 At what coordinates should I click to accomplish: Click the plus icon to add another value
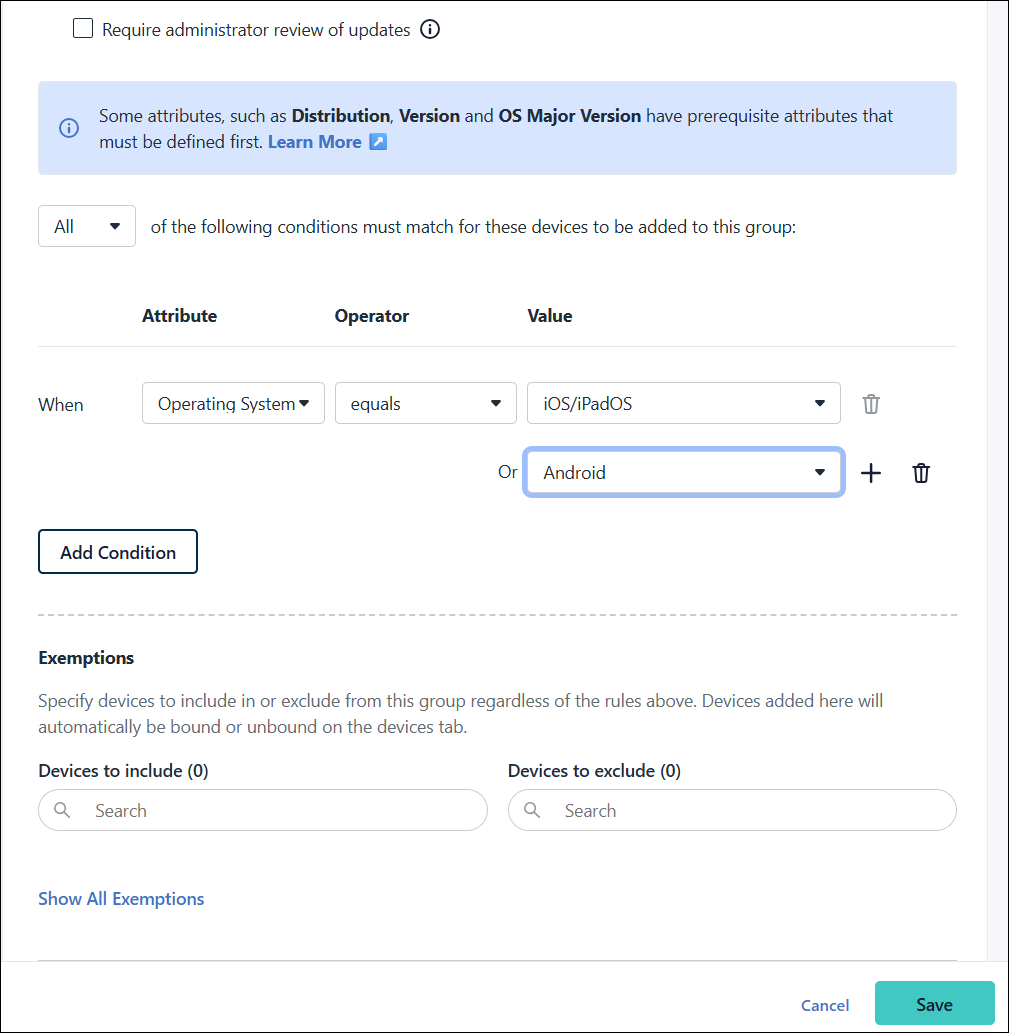[x=871, y=472]
